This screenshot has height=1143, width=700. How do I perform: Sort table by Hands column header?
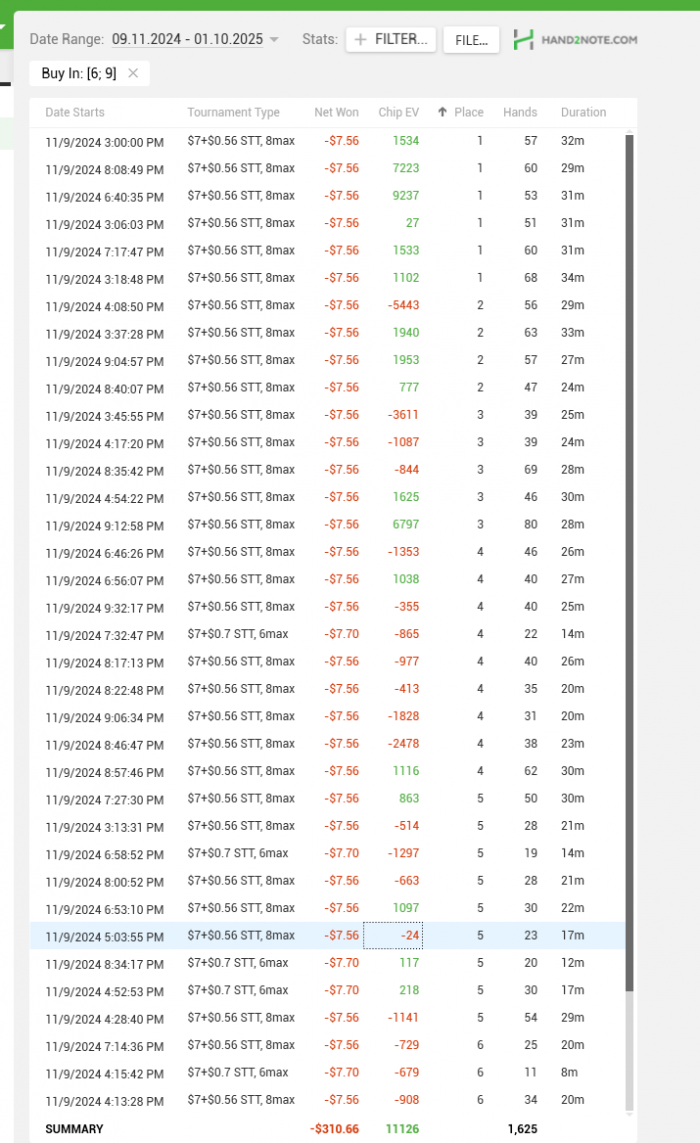[x=520, y=112]
